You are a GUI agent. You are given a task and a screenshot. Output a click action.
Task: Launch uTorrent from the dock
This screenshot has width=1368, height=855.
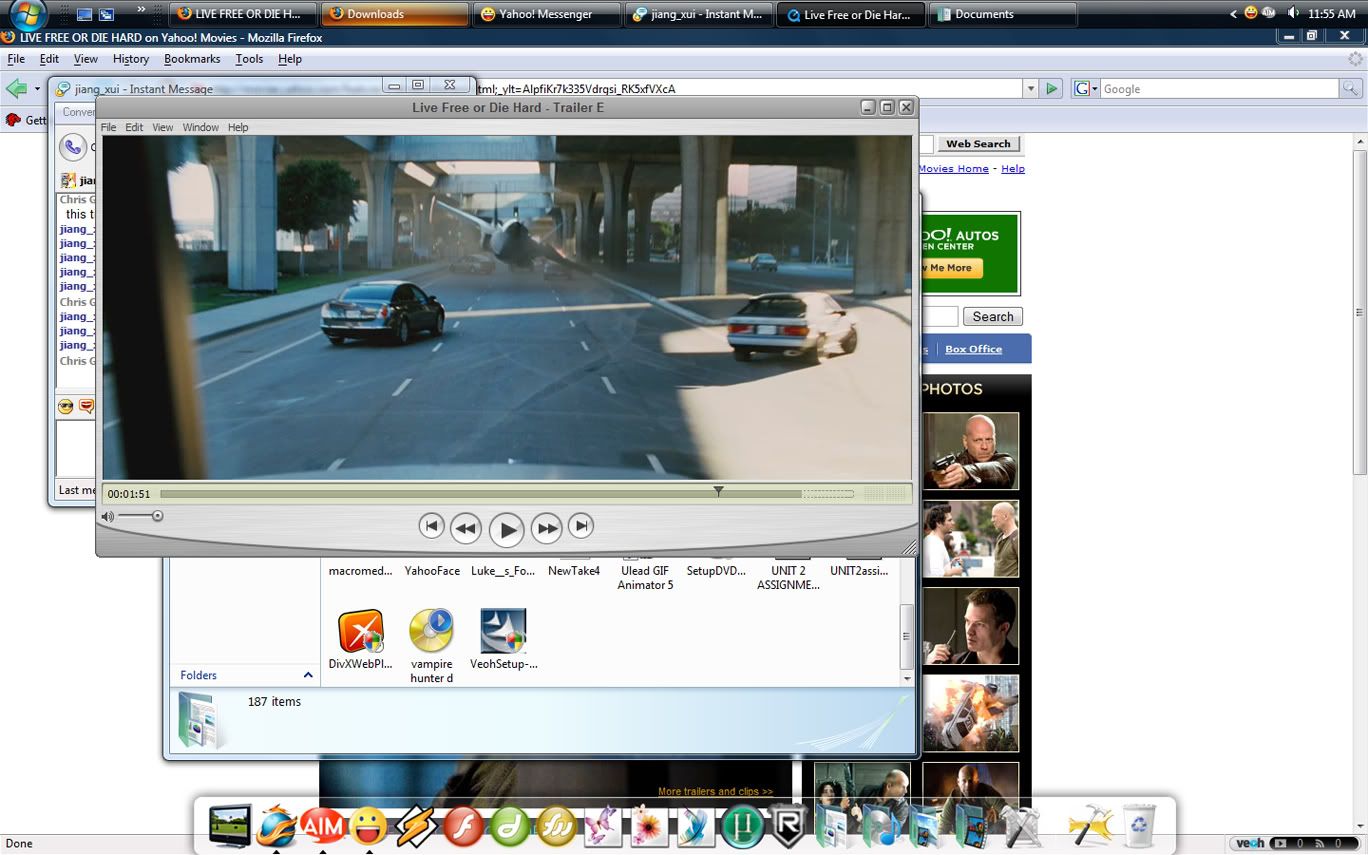coord(743,826)
